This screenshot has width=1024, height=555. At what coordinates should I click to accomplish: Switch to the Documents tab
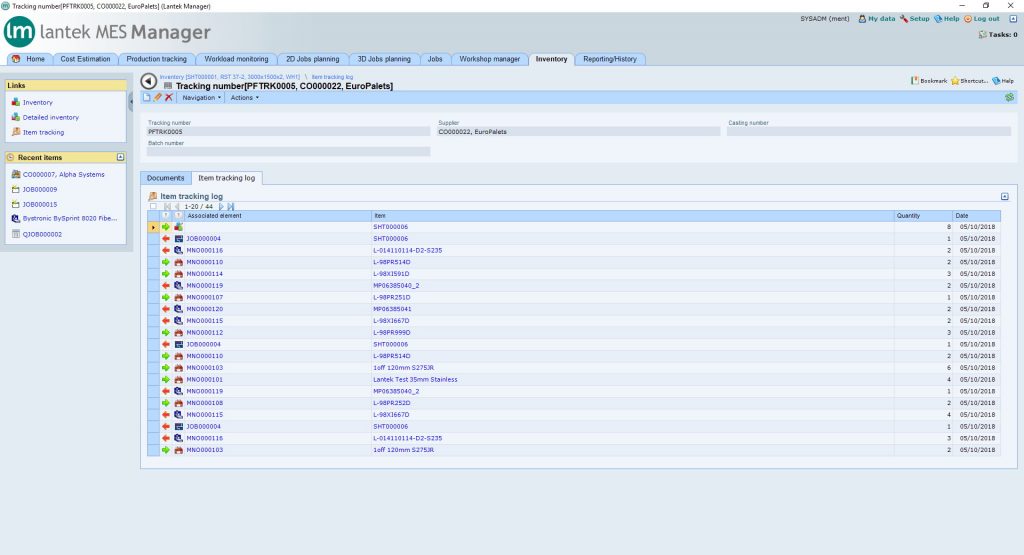click(166, 178)
